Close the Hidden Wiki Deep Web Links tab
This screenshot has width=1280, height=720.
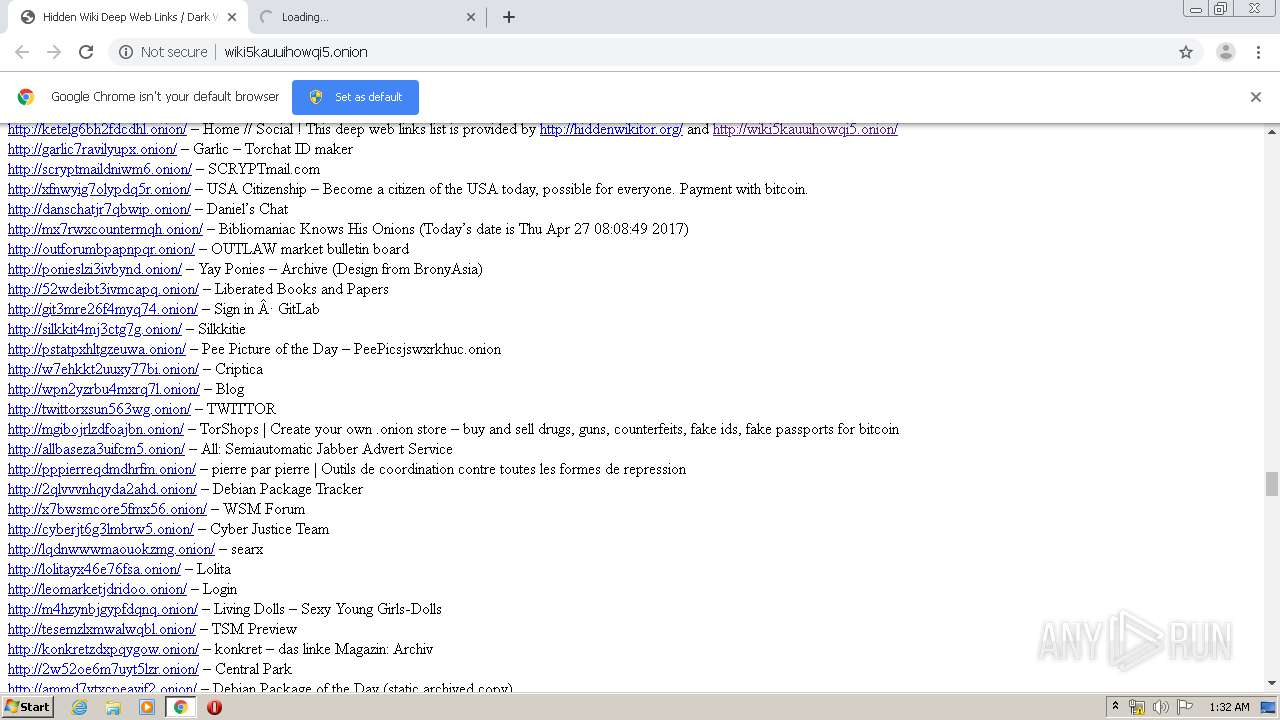(x=232, y=17)
